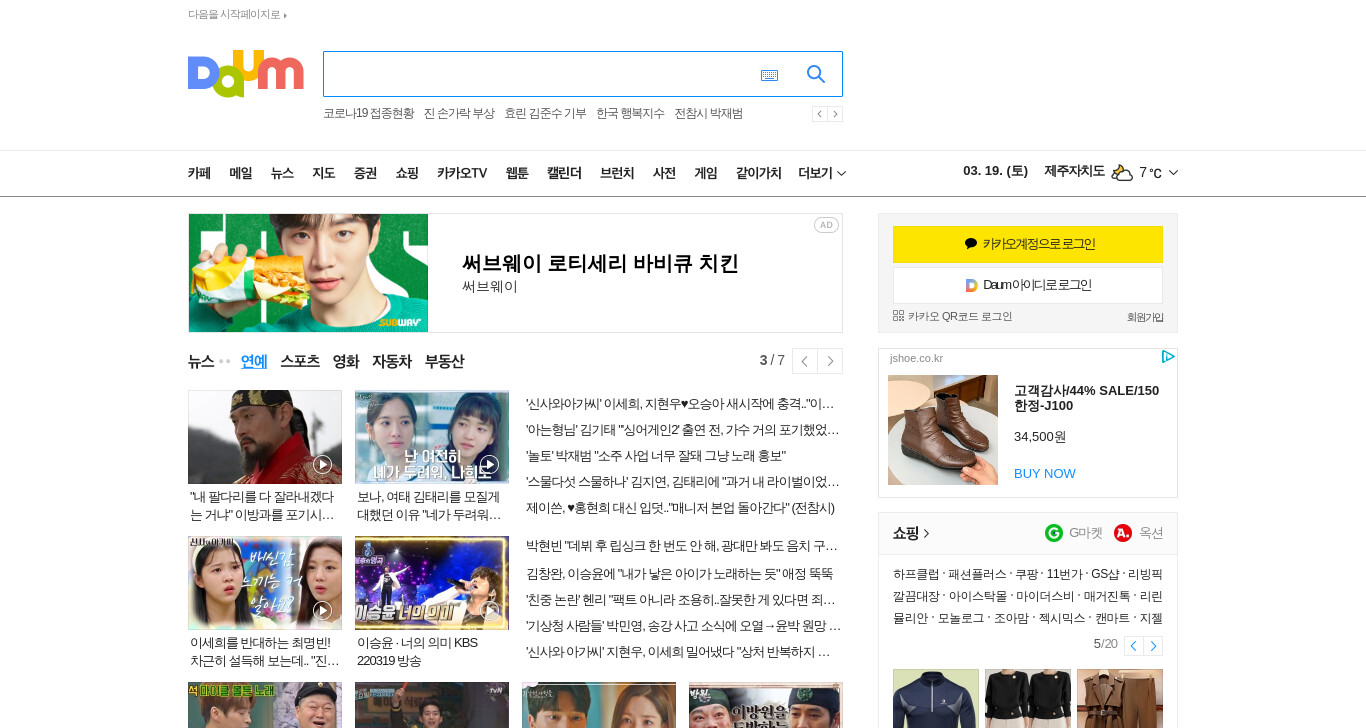Show next trending search keywords
The height and width of the screenshot is (728, 1366).
click(835, 114)
